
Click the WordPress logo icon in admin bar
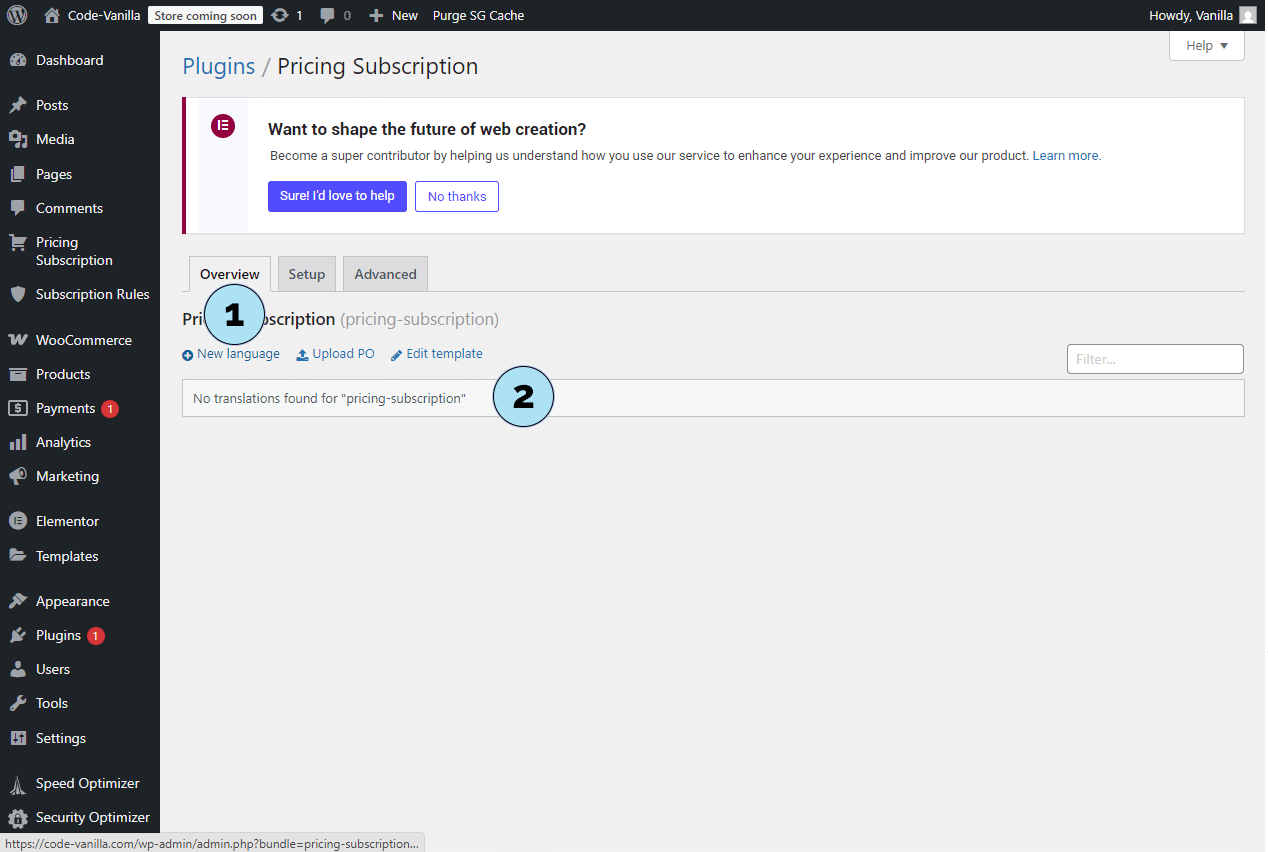point(17,15)
